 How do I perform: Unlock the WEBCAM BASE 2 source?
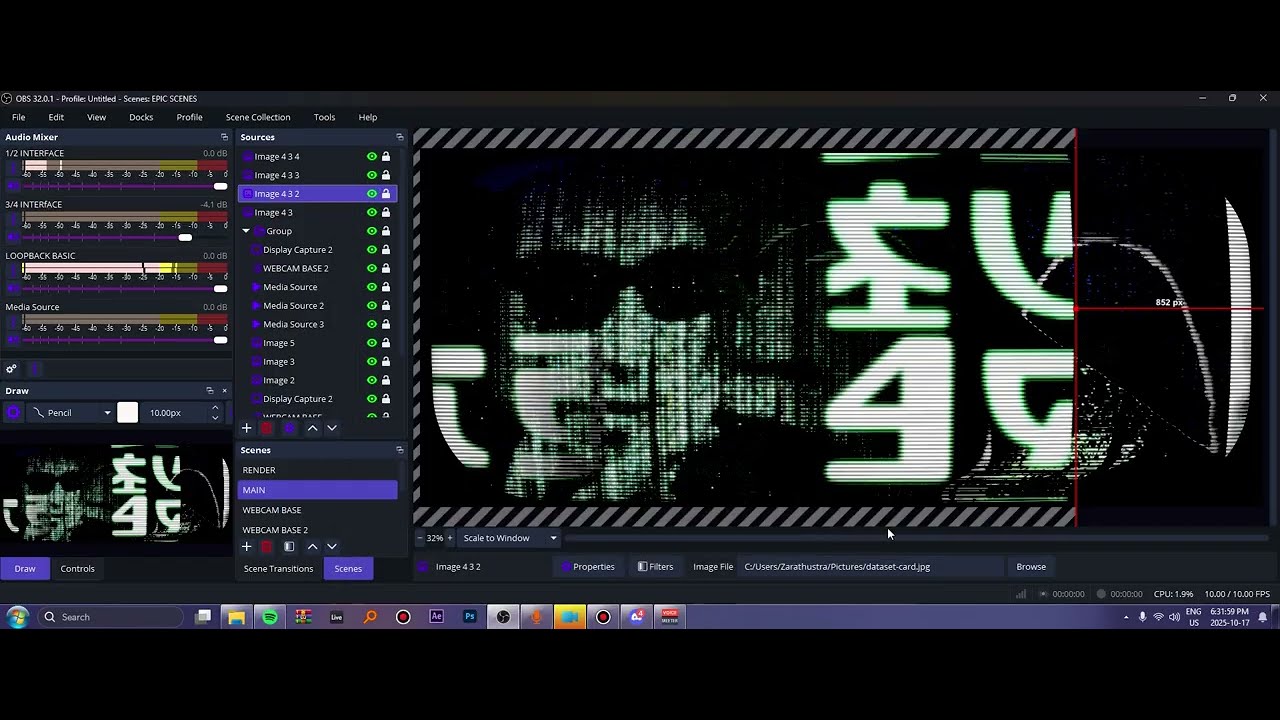pos(386,268)
